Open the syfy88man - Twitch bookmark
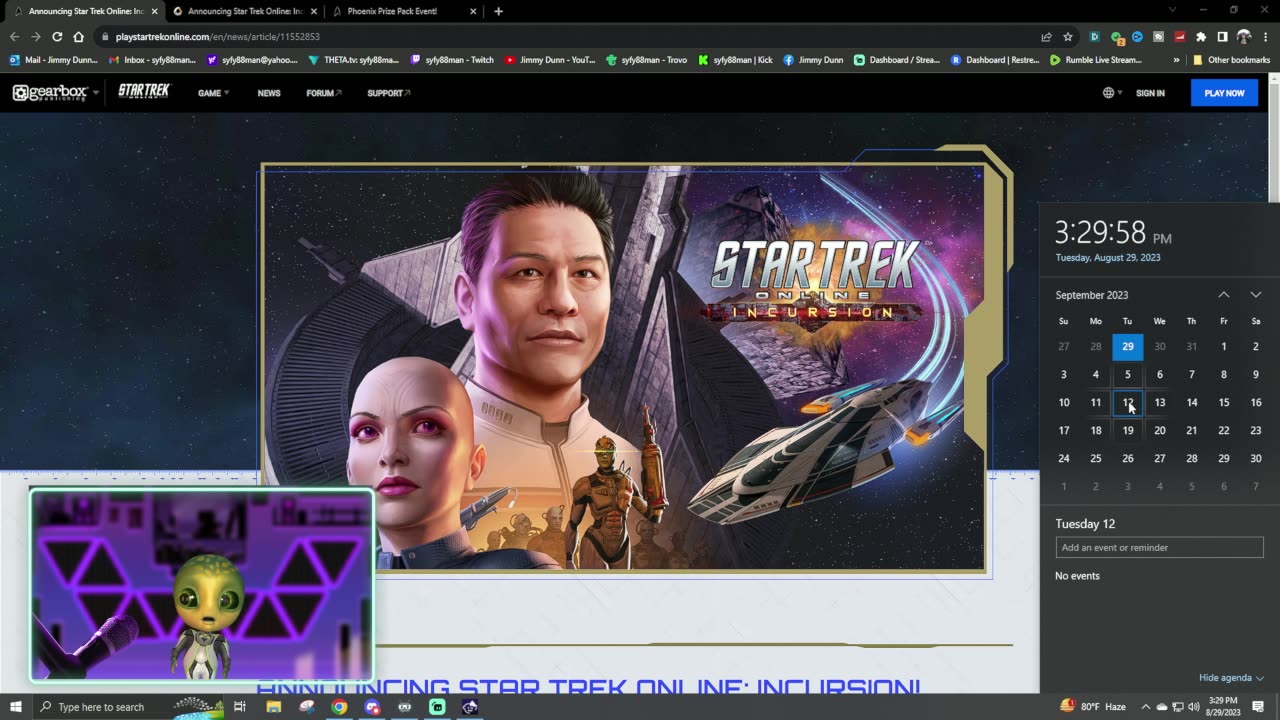The height and width of the screenshot is (720, 1280). [x=452, y=60]
